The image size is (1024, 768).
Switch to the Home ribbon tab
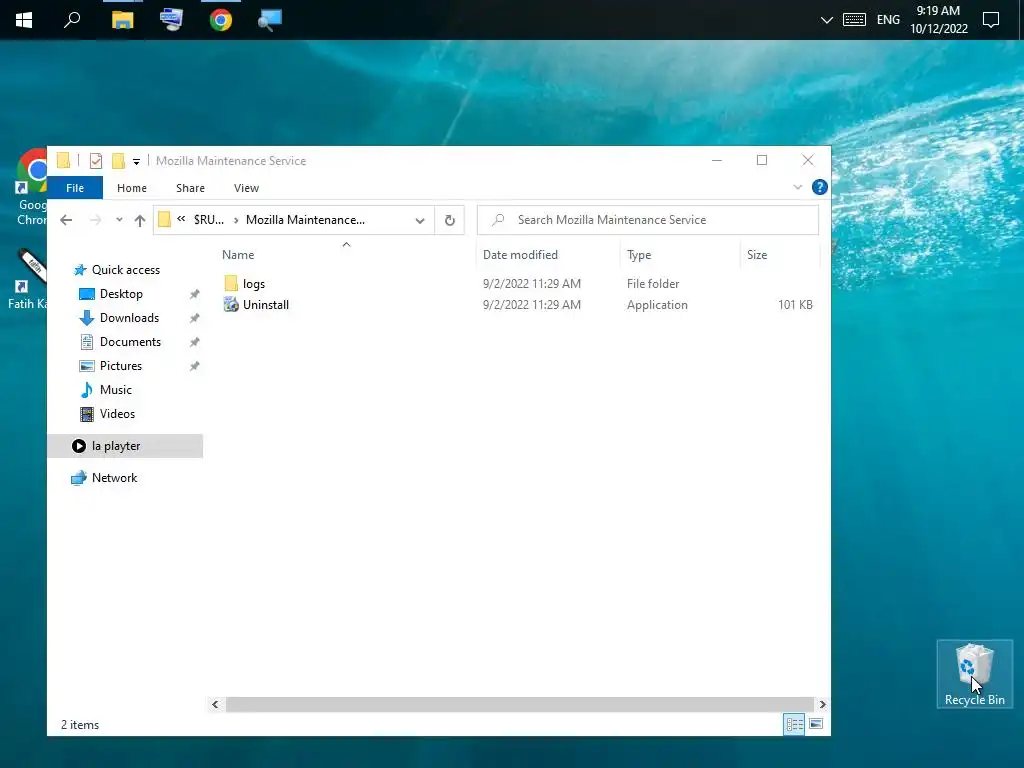132,188
